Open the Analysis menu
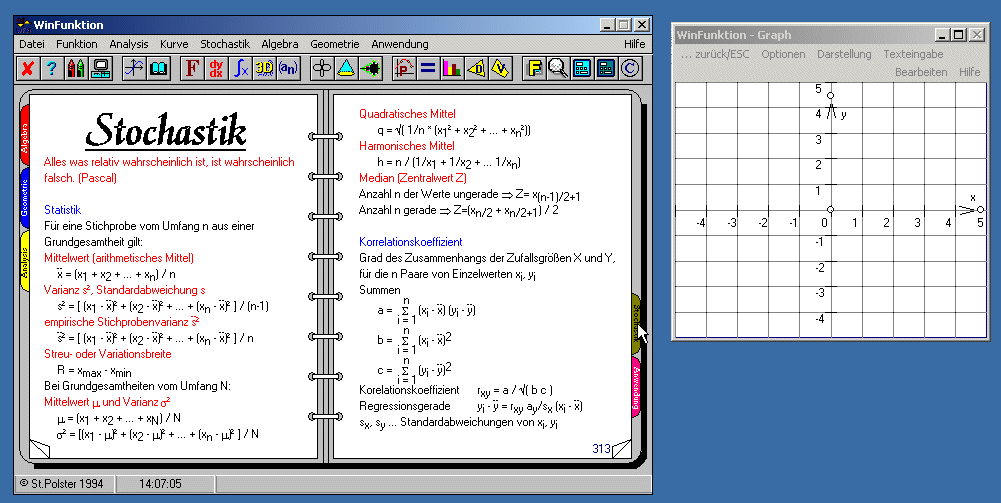The width and height of the screenshot is (1001, 503). (128, 44)
